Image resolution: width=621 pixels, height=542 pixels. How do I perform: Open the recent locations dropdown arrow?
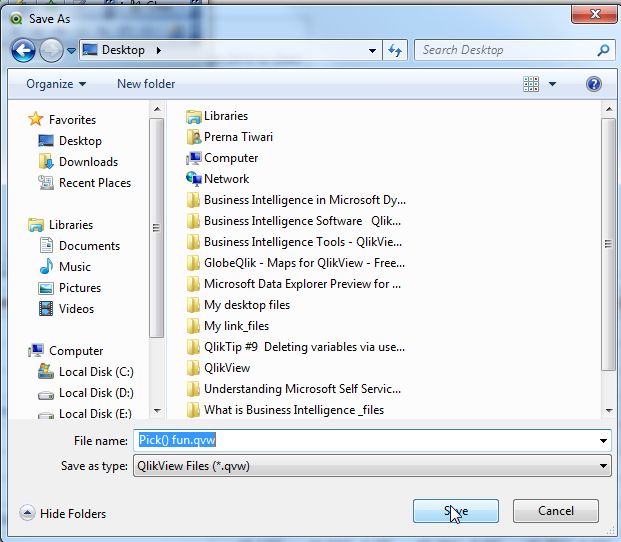[x=71, y=51]
